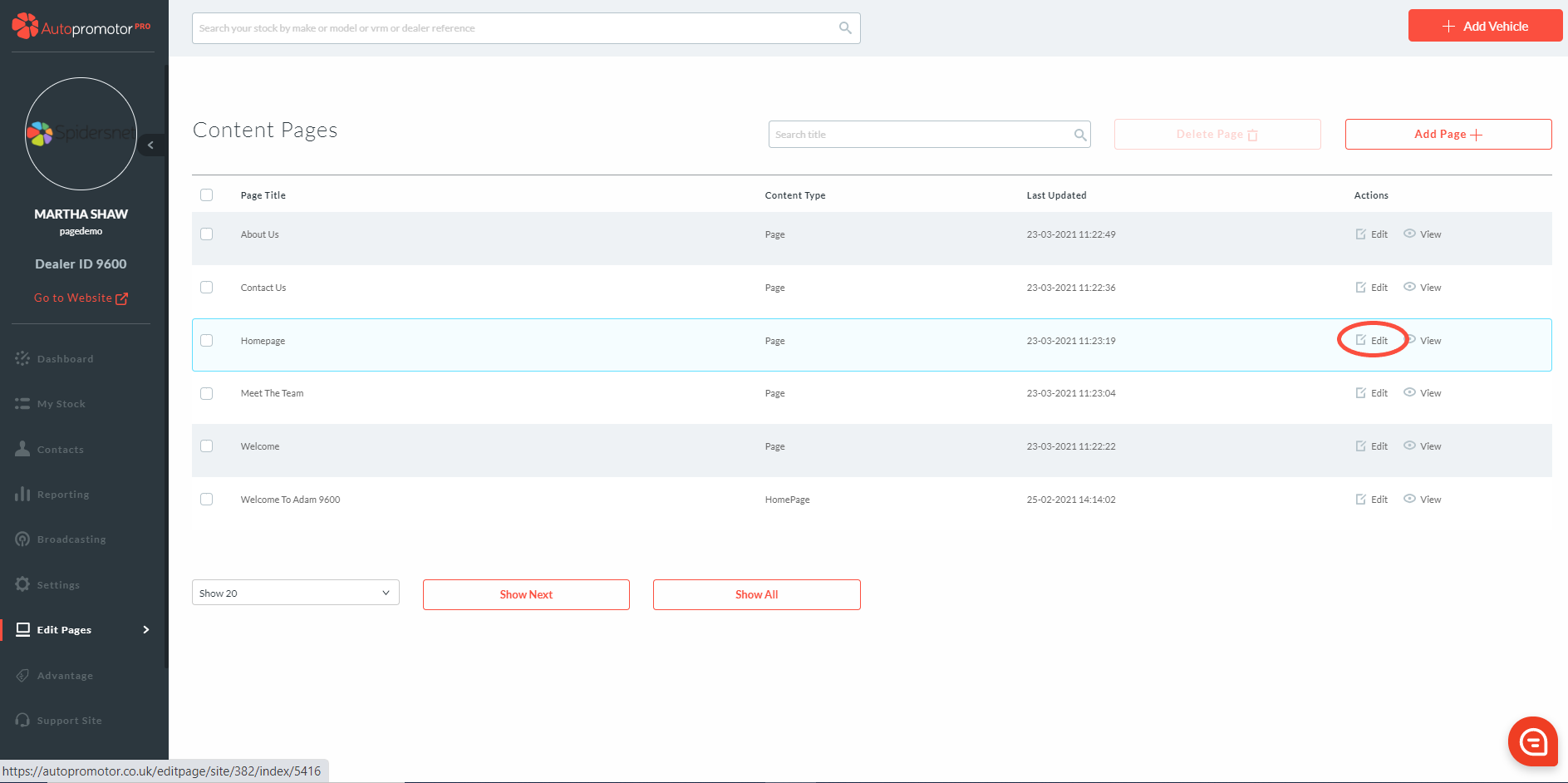Click the View eye icon for Meet The Team
The height and width of the screenshot is (783, 1568).
[1409, 392]
